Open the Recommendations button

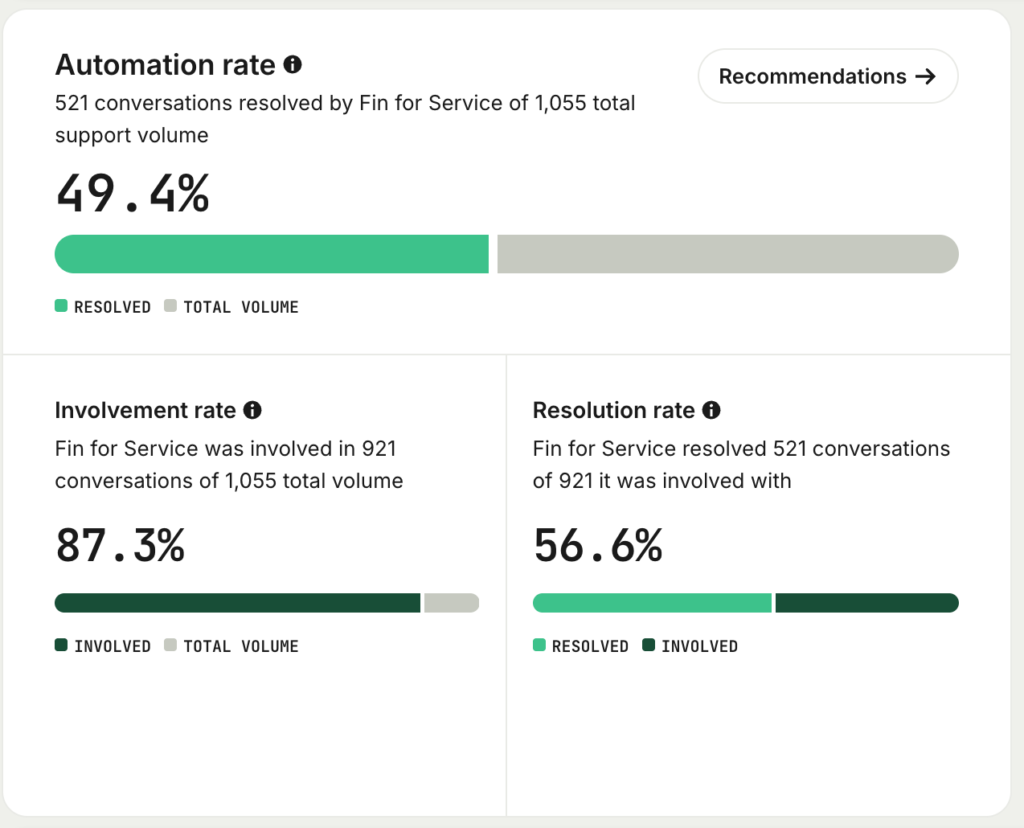[x=827, y=76]
